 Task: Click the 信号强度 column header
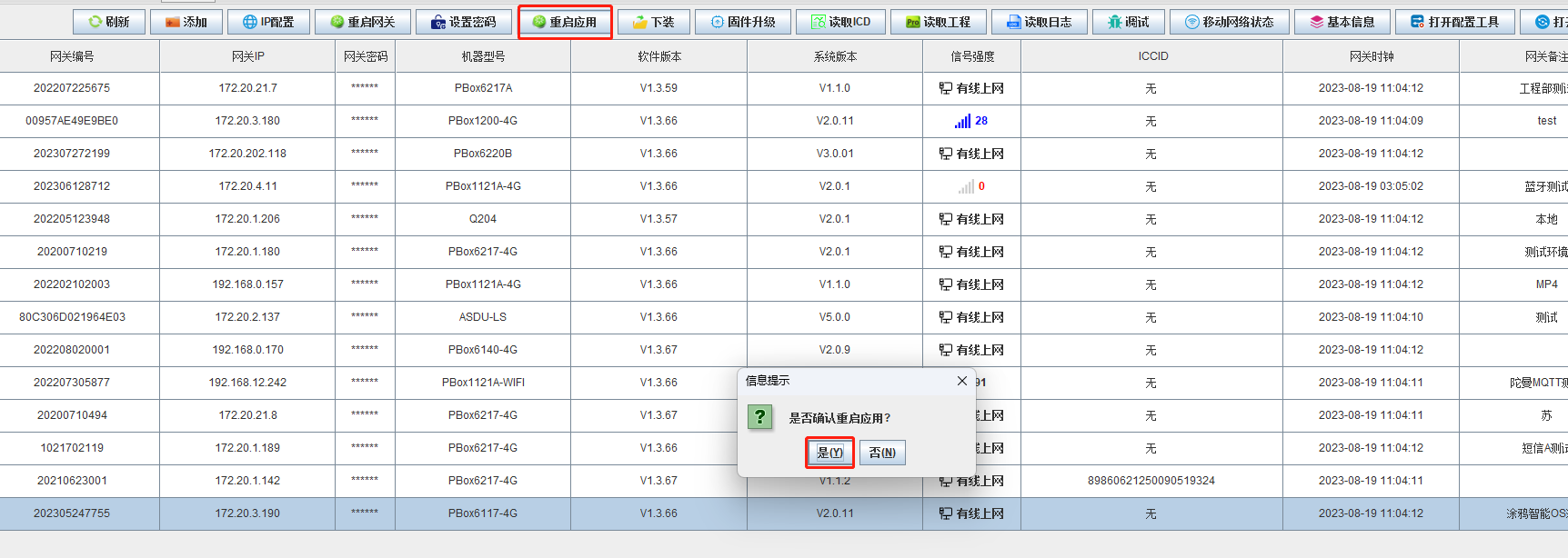point(972,56)
